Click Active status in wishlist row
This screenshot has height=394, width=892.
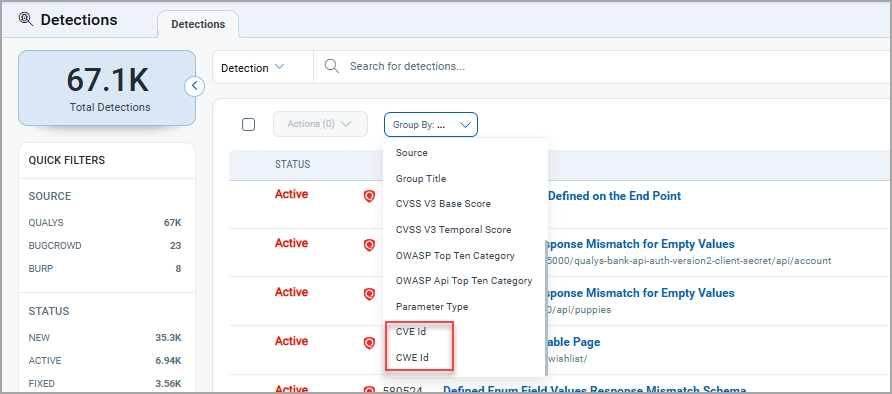click(x=291, y=341)
